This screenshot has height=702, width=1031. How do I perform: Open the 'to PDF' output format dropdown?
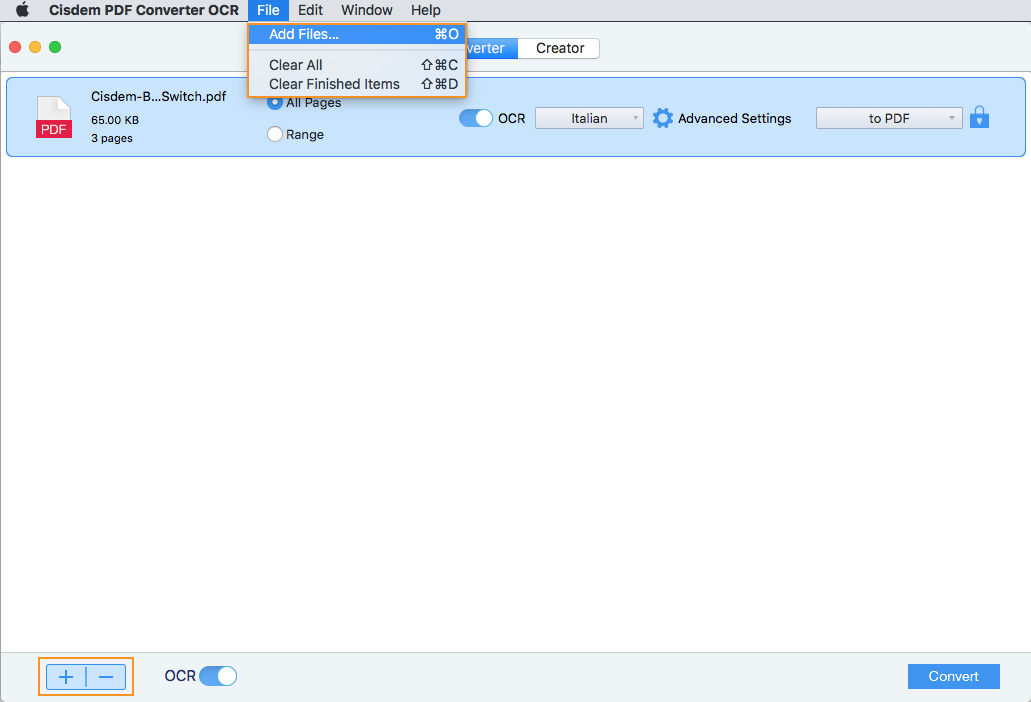889,118
